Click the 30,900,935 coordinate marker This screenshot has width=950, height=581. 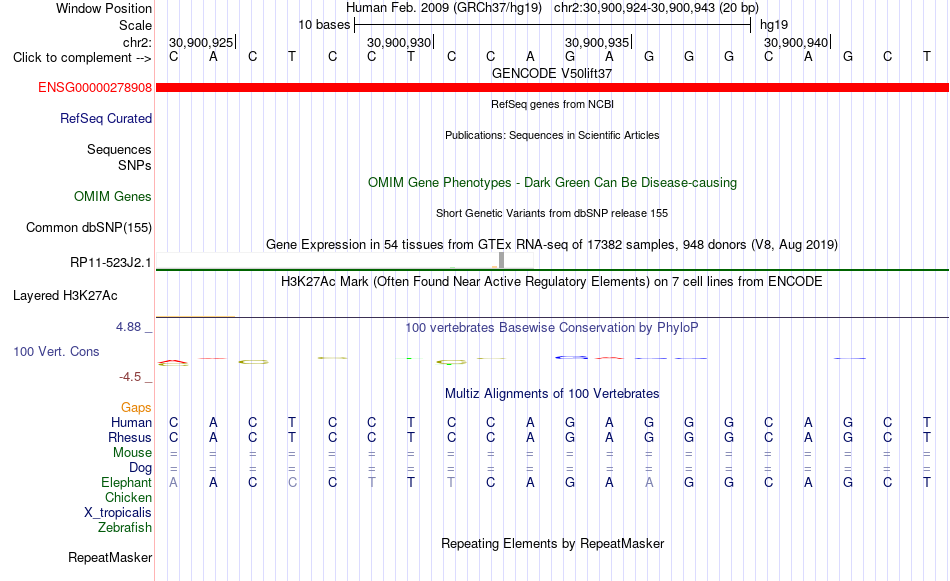[x=597, y=43]
